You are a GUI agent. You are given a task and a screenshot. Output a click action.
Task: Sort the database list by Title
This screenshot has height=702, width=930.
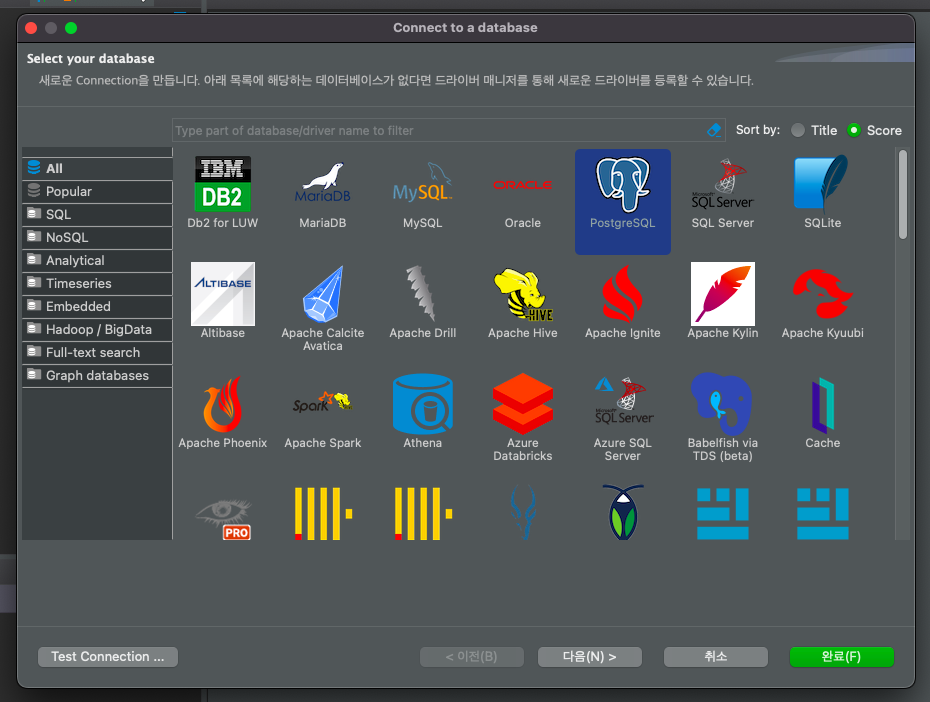pyautogui.click(x=814, y=130)
